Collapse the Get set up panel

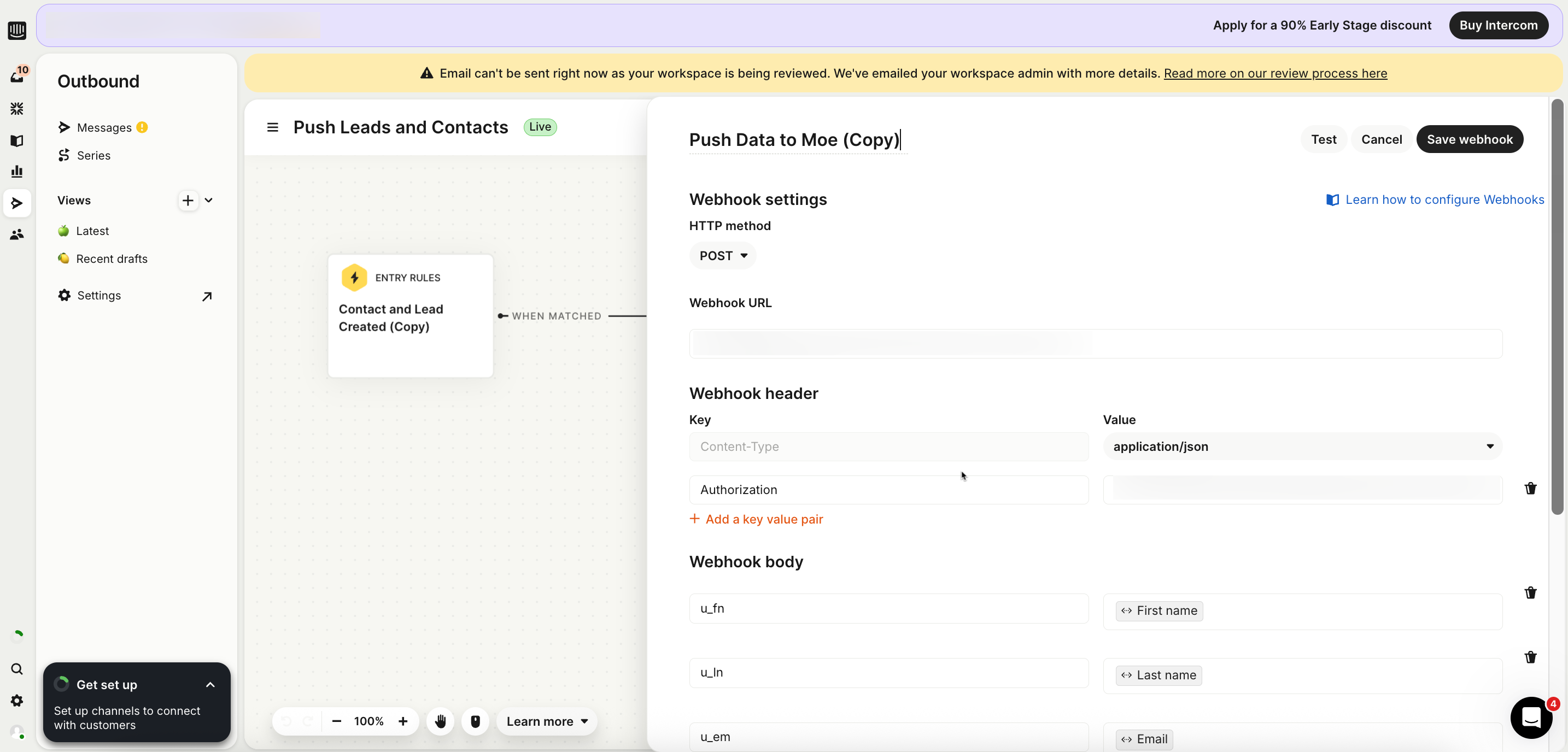[x=210, y=684]
